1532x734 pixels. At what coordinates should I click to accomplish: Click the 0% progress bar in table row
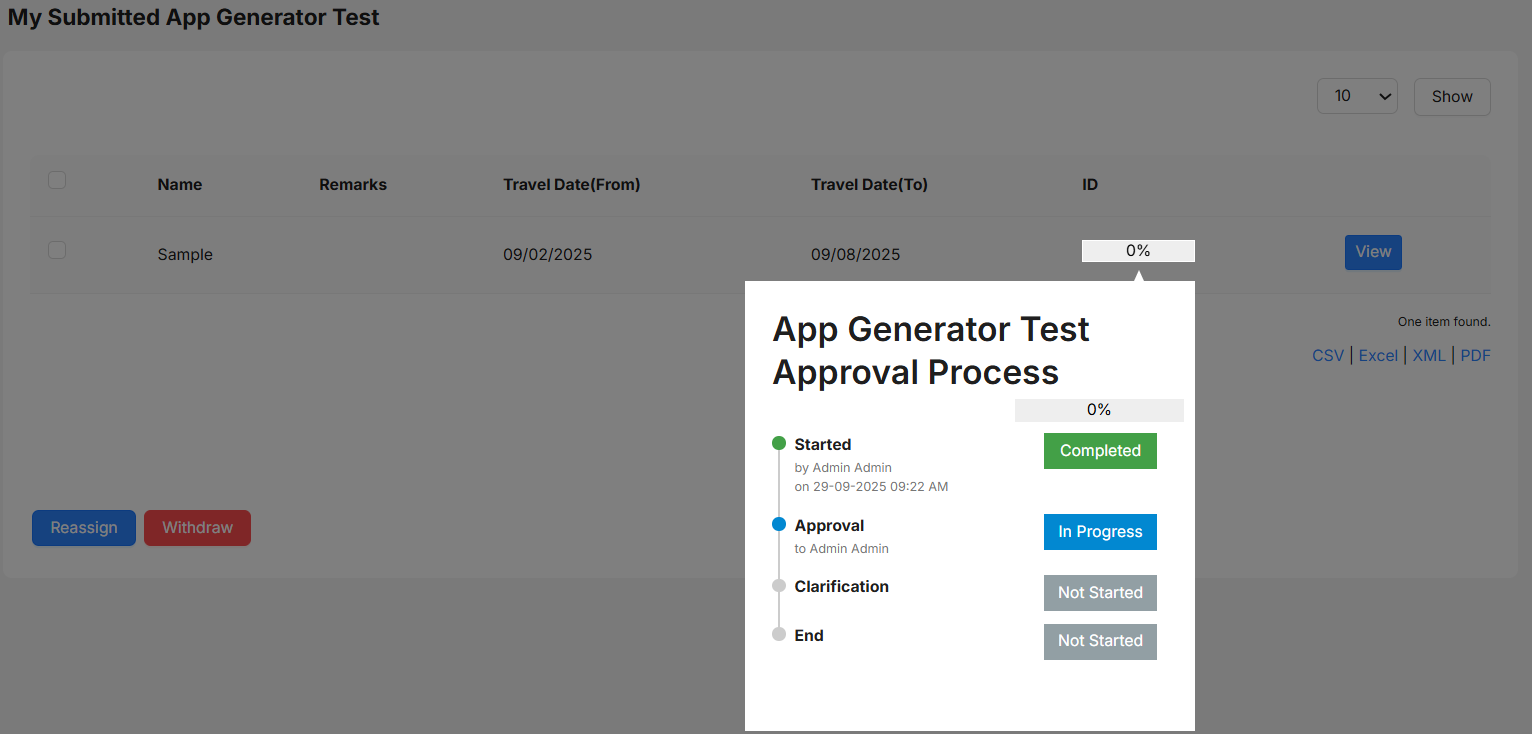(1138, 251)
